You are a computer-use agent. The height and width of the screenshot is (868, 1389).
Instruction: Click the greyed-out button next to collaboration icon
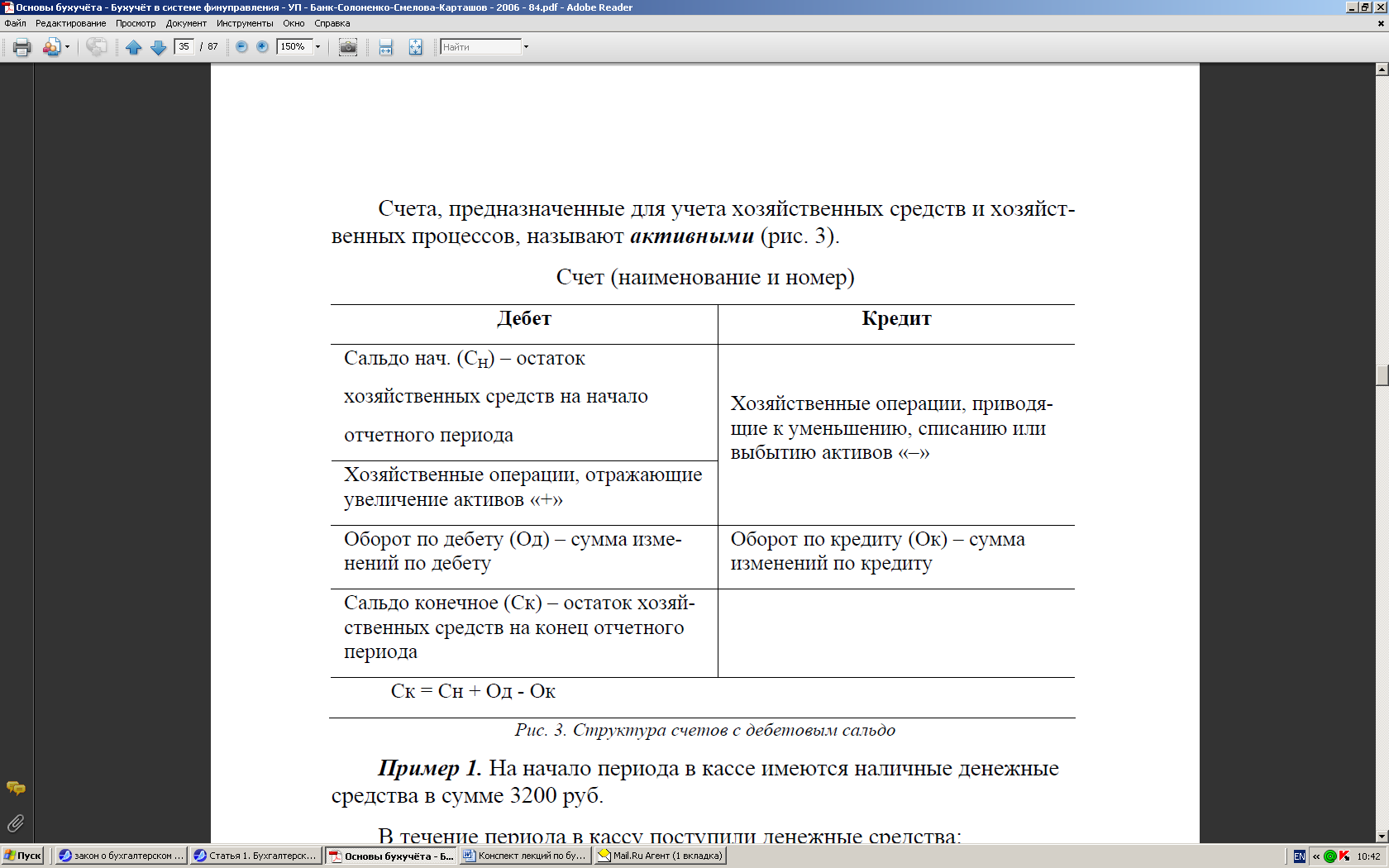coord(97,47)
